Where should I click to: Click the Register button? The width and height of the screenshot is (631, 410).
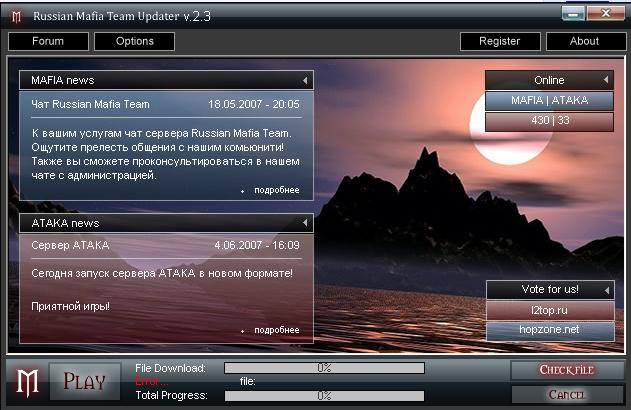click(x=499, y=41)
